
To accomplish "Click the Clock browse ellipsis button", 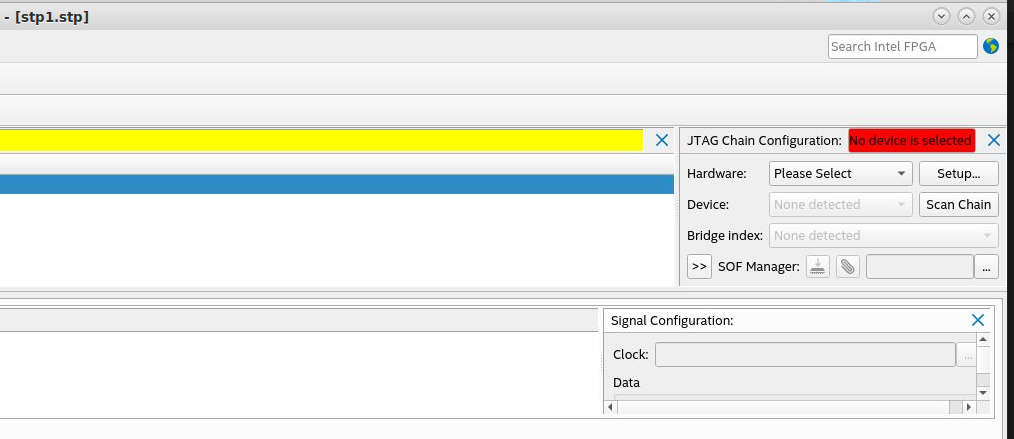I will click(967, 355).
